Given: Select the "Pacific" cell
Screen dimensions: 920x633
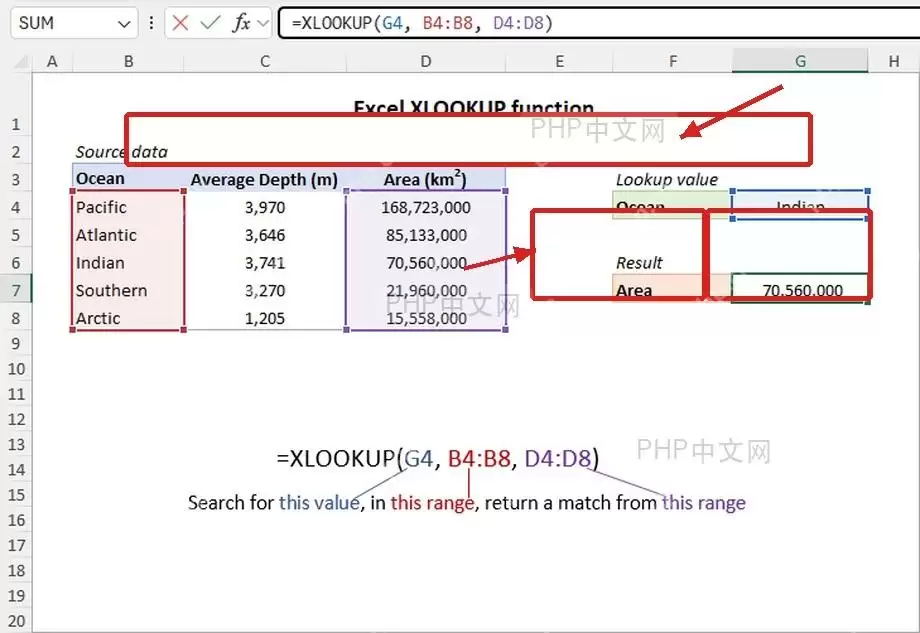Looking at the screenshot, I should point(128,207).
